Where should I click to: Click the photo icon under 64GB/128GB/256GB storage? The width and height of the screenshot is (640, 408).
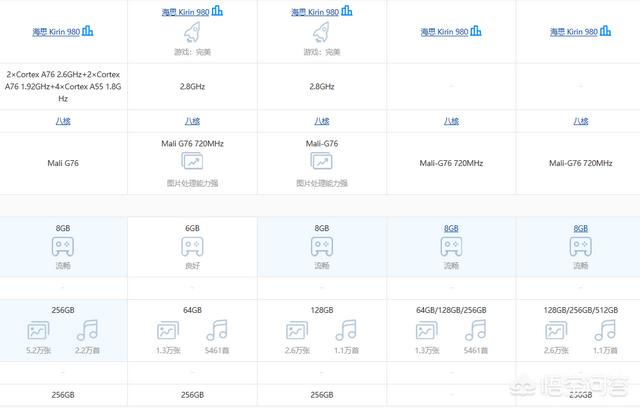click(x=427, y=330)
